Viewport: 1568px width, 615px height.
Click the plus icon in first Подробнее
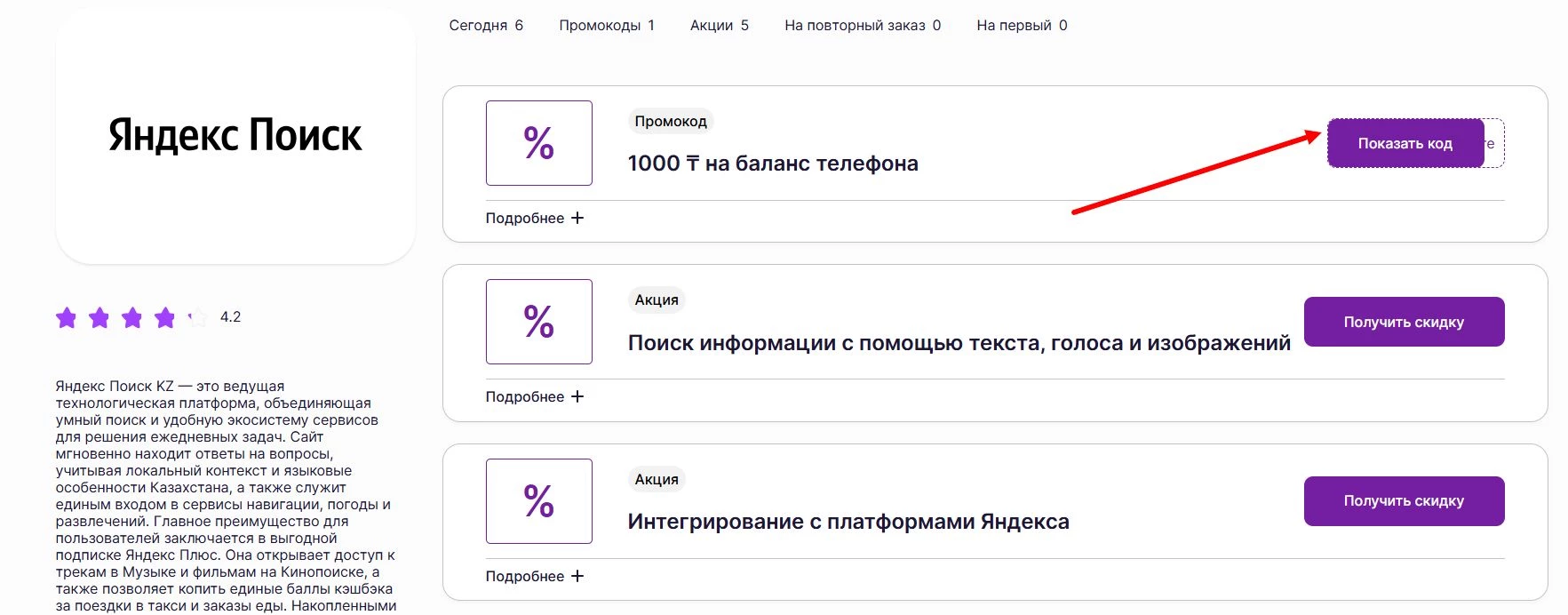tap(577, 219)
